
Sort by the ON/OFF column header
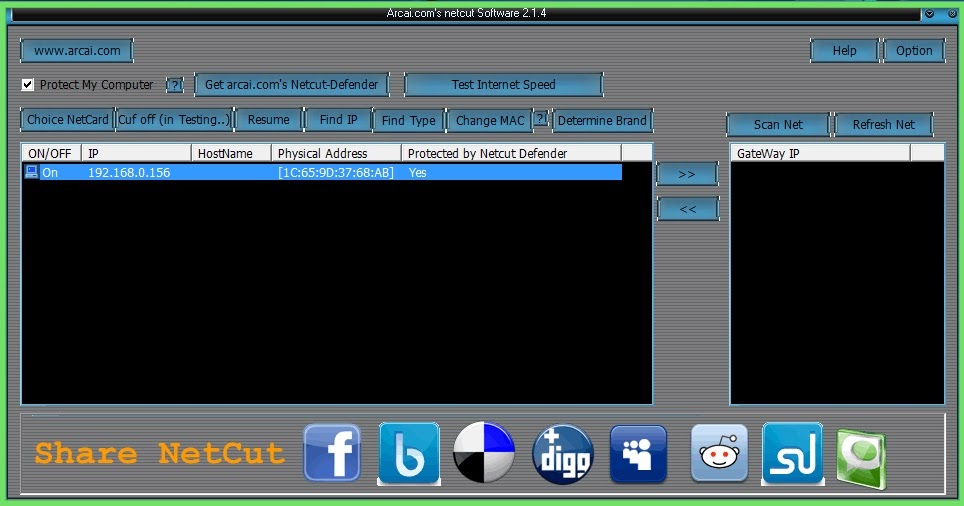coord(52,153)
